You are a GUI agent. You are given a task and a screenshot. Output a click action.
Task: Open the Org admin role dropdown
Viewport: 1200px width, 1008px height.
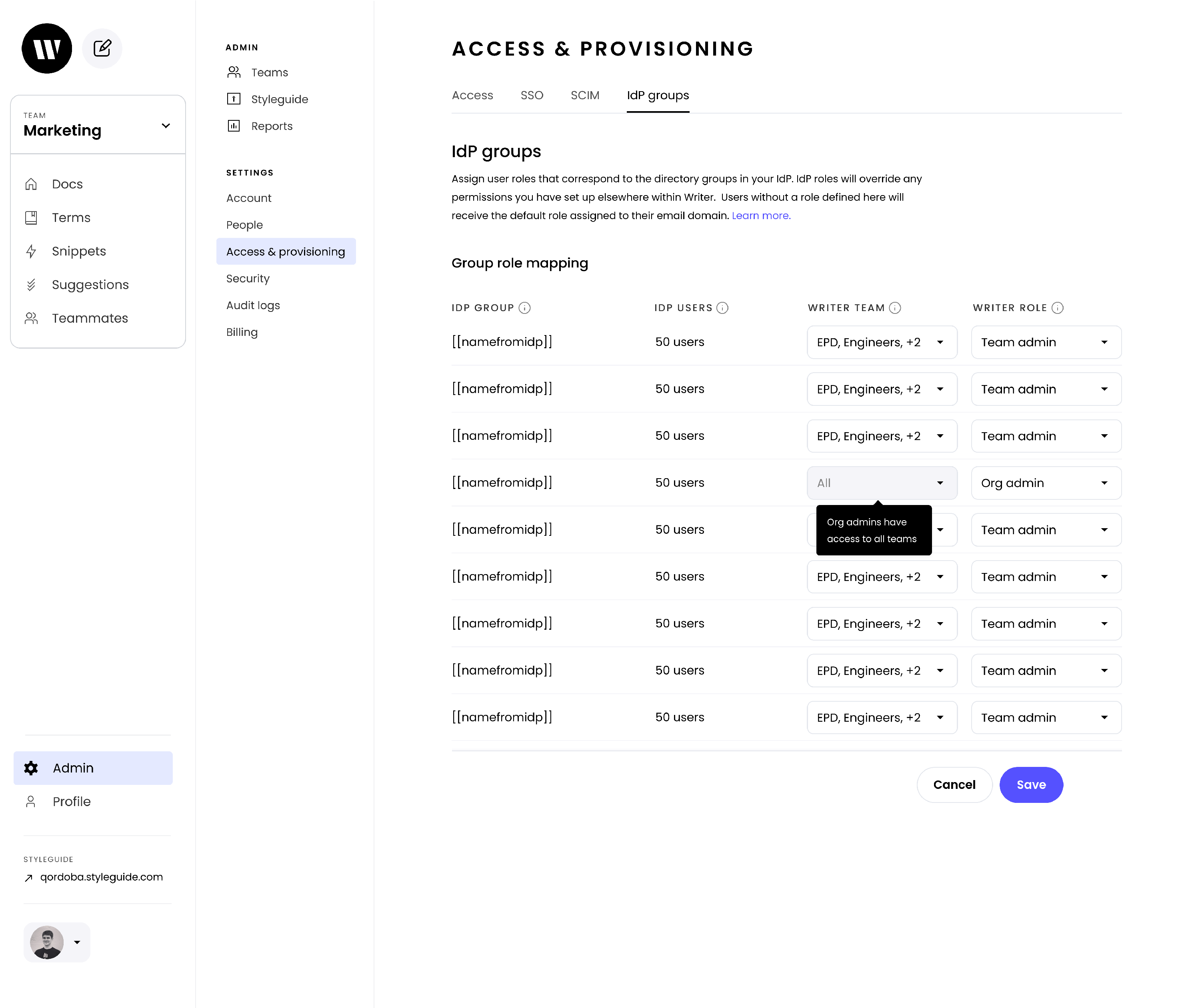(1046, 483)
